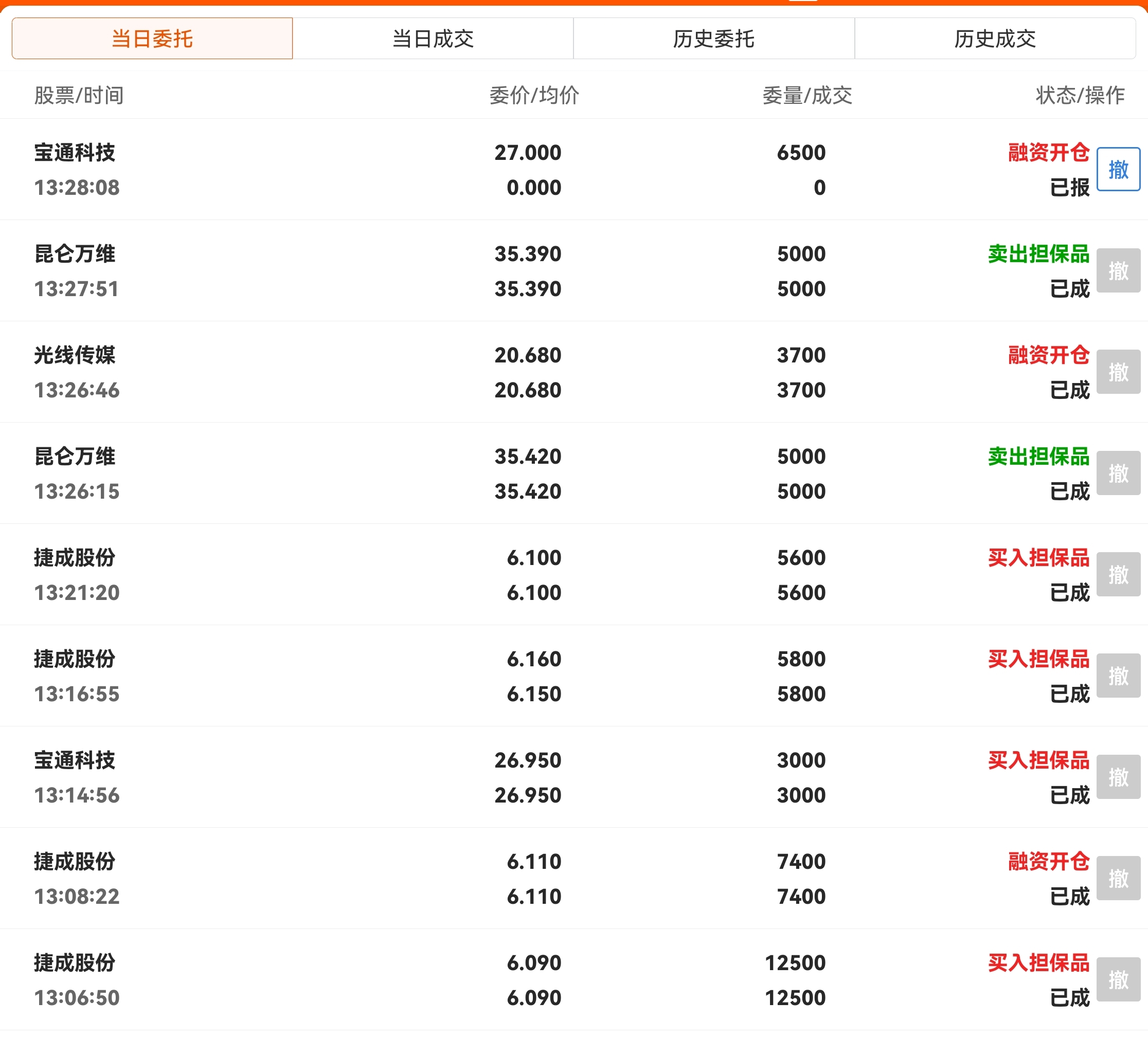Click 融资开仓 label on 光线传媒 row

click(1048, 355)
